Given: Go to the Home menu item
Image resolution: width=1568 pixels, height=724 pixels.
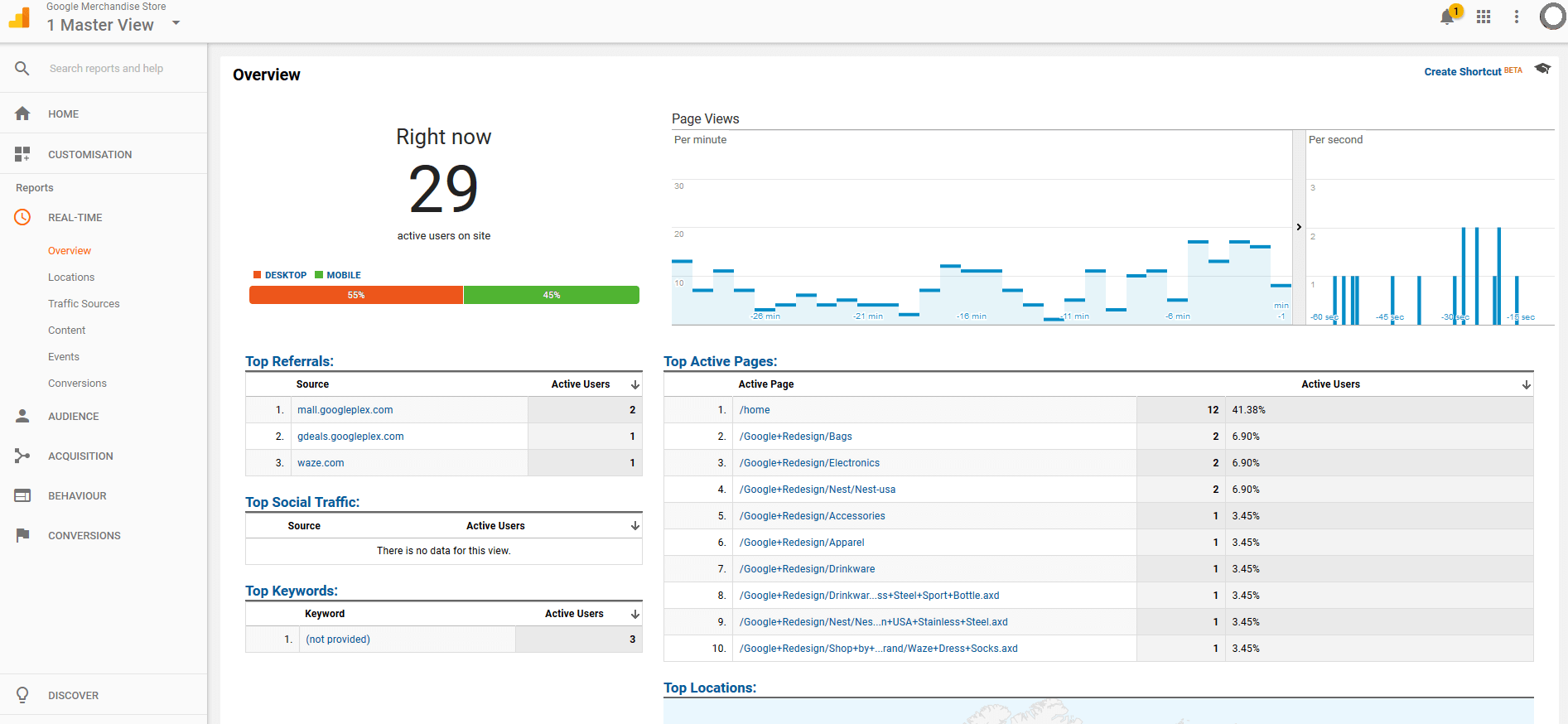Looking at the screenshot, I should [63, 113].
